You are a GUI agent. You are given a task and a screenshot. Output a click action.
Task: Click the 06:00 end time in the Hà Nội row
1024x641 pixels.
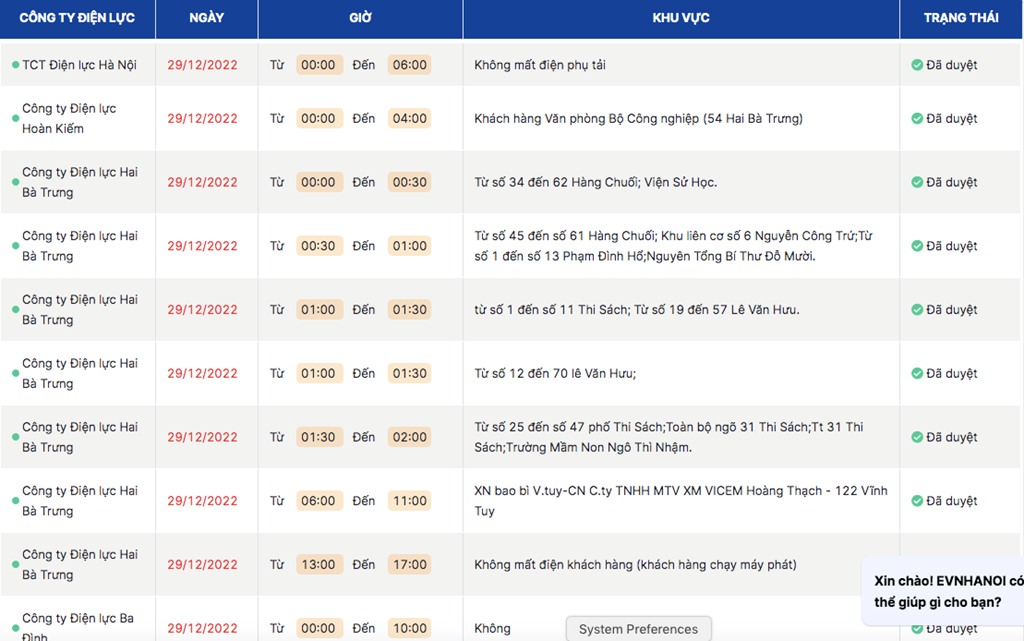409,65
